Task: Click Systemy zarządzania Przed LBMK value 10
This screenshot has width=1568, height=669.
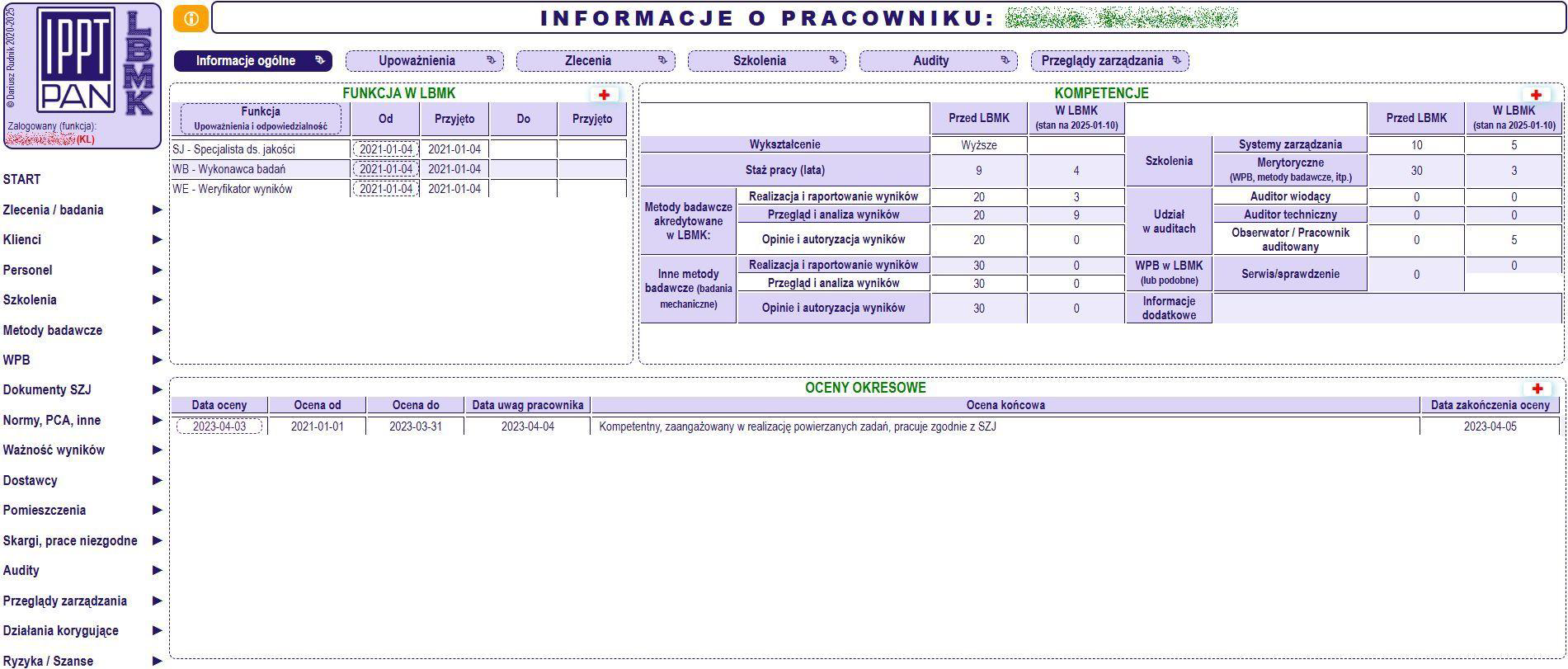Action: pos(1417,145)
